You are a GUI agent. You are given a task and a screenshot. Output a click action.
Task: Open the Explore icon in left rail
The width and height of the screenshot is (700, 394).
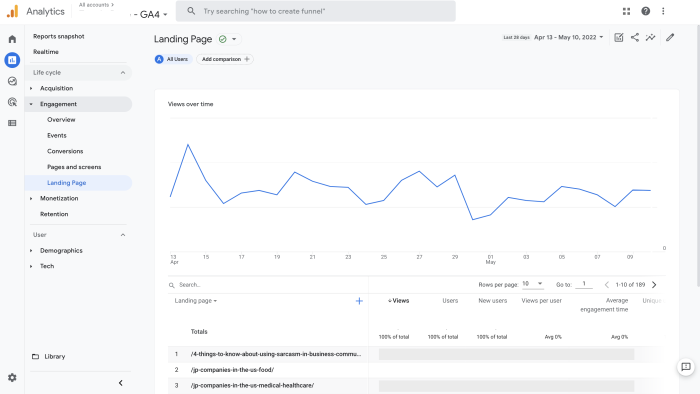click(x=12, y=81)
